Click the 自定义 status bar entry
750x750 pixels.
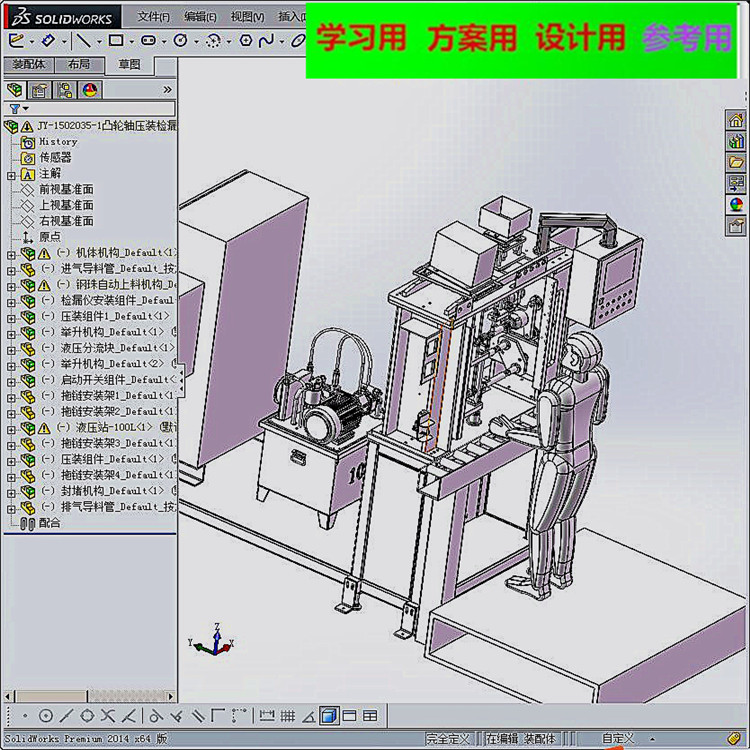click(x=618, y=739)
